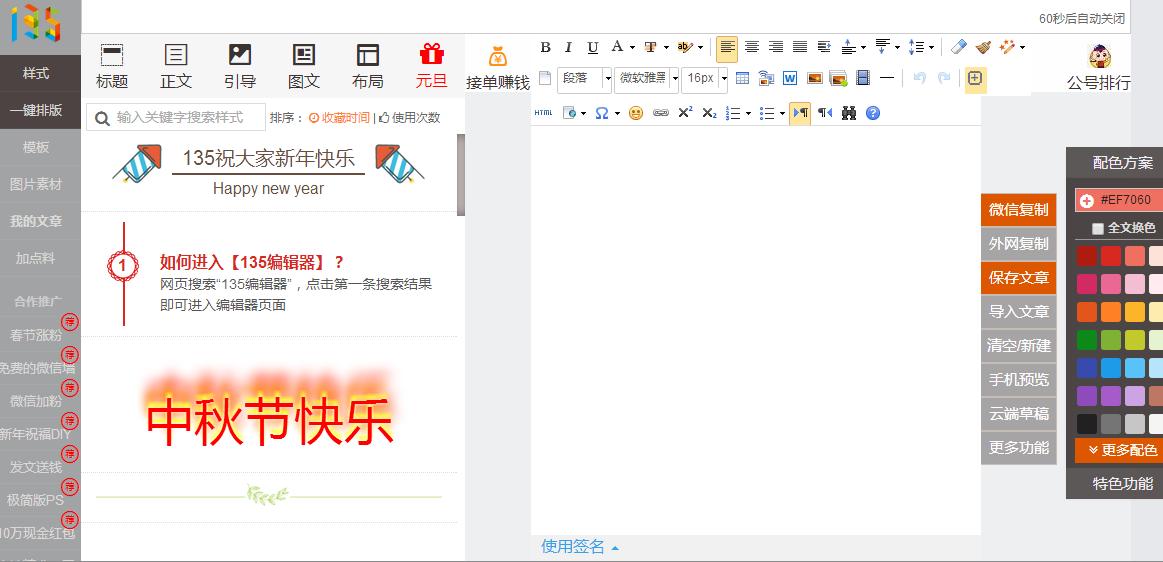The width and height of the screenshot is (1163, 562).
Task: Click the 微信复制 button
Action: 1018,210
